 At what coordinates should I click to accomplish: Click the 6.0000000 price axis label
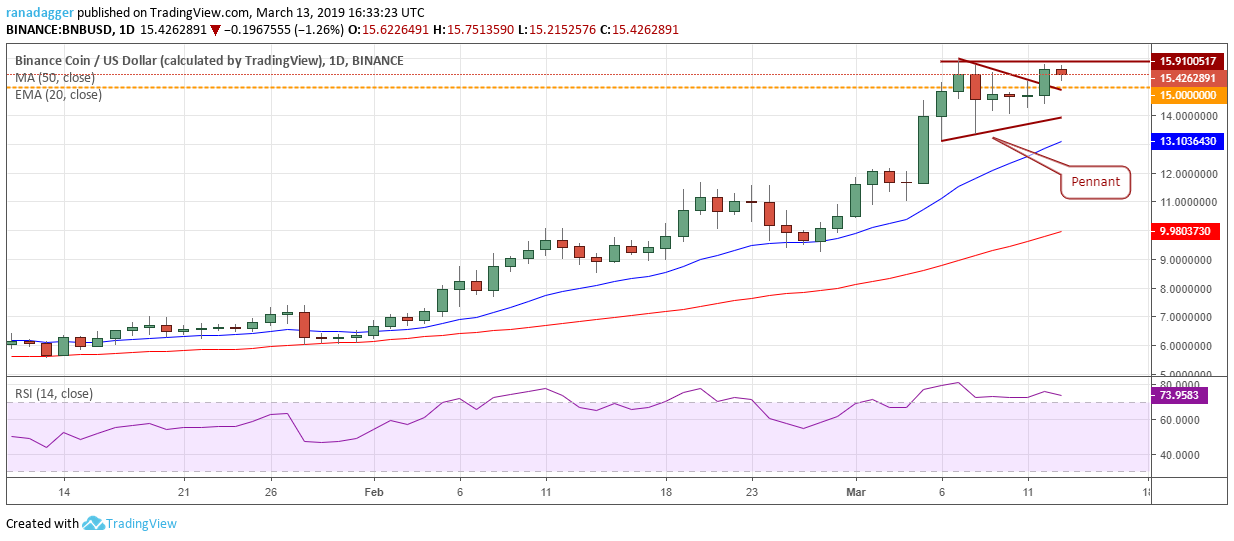tap(1187, 346)
